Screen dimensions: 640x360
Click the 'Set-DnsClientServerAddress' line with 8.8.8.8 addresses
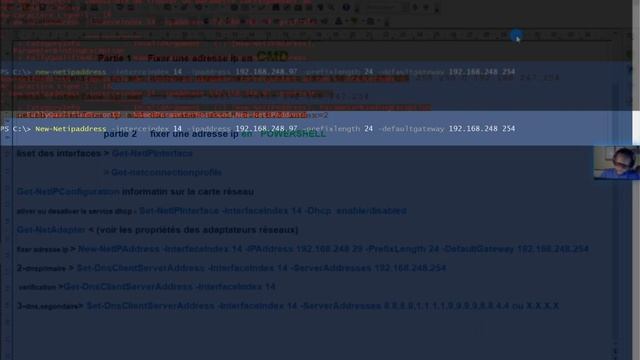tap(322, 306)
